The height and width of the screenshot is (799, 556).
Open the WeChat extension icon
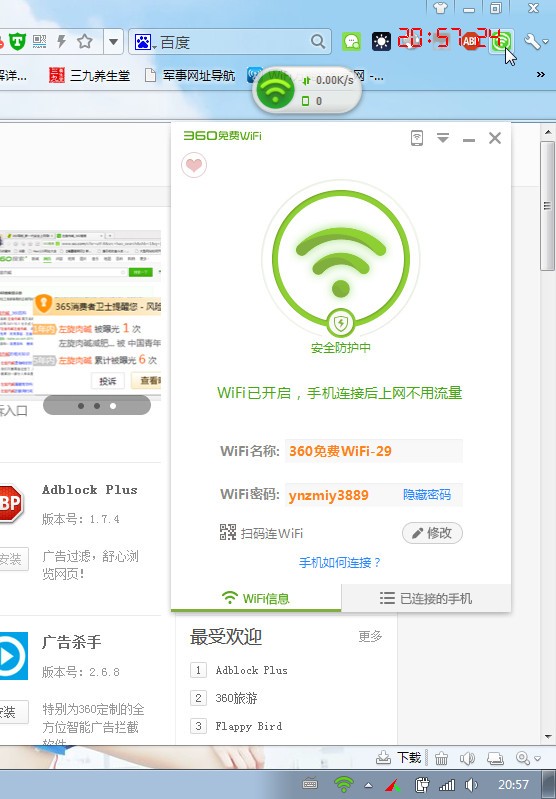[x=352, y=41]
